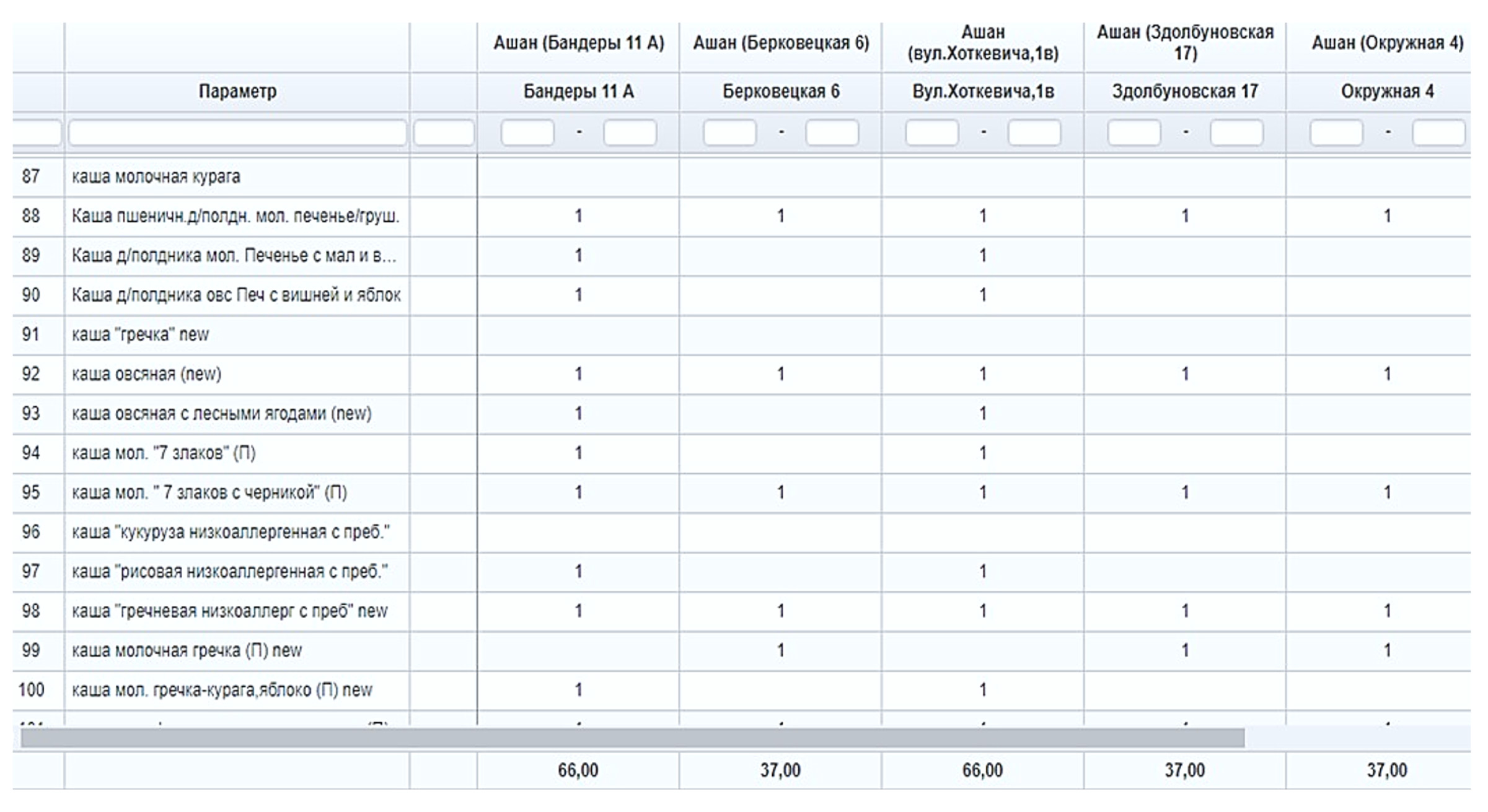Focus the row number filter field
1488x812 pixels.
pyautogui.click(x=37, y=133)
